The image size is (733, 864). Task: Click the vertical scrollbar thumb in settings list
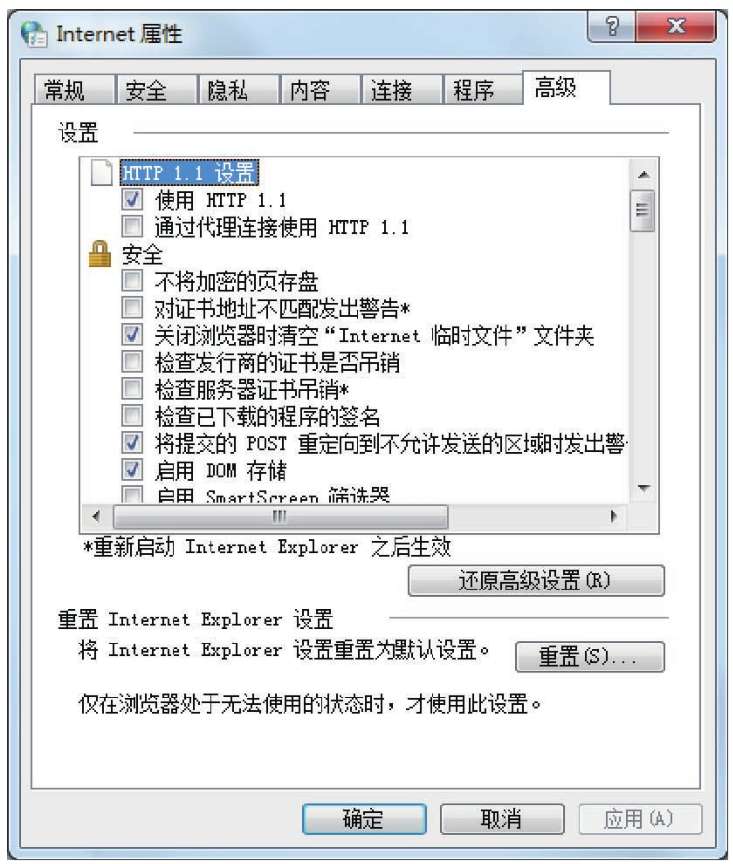[x=643, y=210]
